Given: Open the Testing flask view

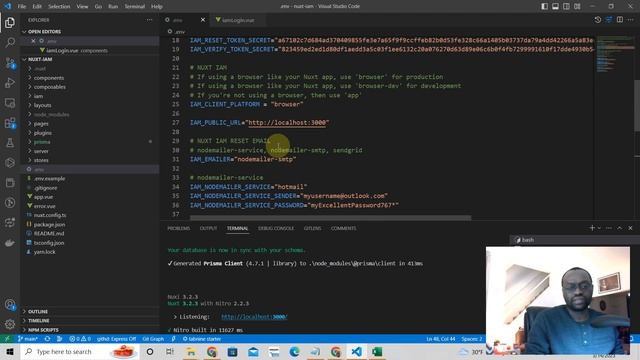Looking at the screenshot, I should click(x=10, y=142).
